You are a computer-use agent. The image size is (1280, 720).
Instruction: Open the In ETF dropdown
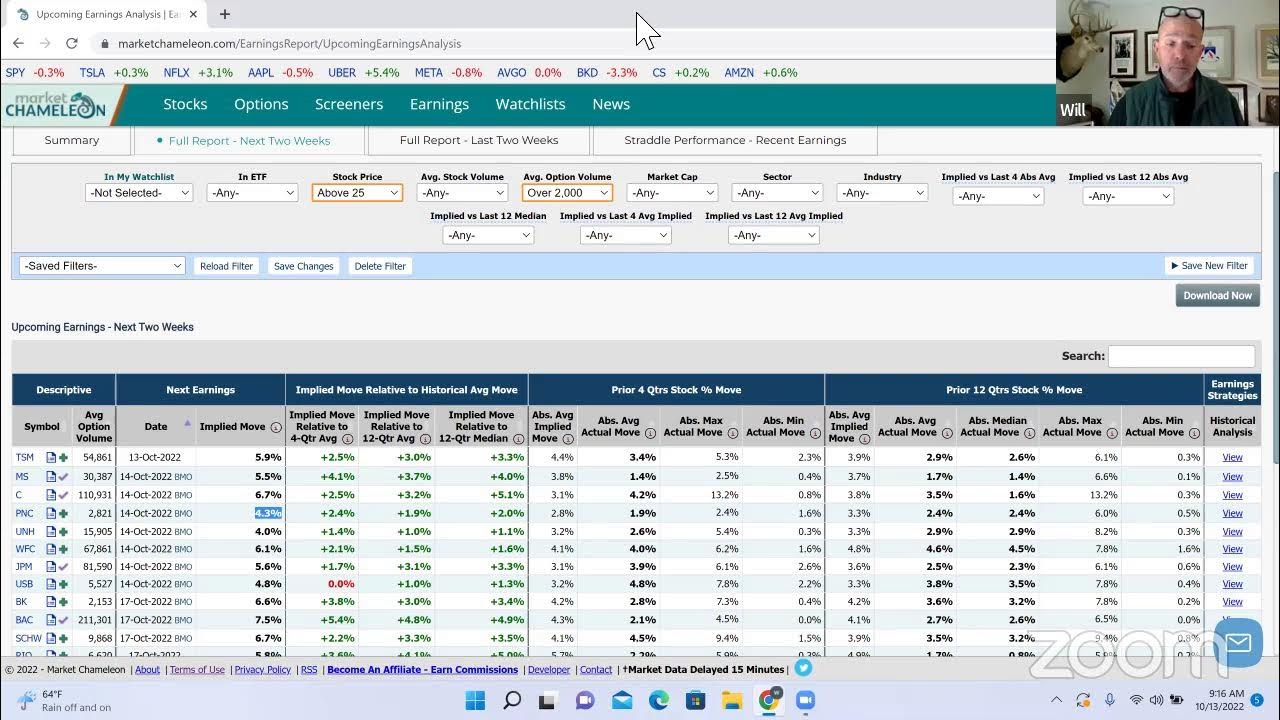252,193
